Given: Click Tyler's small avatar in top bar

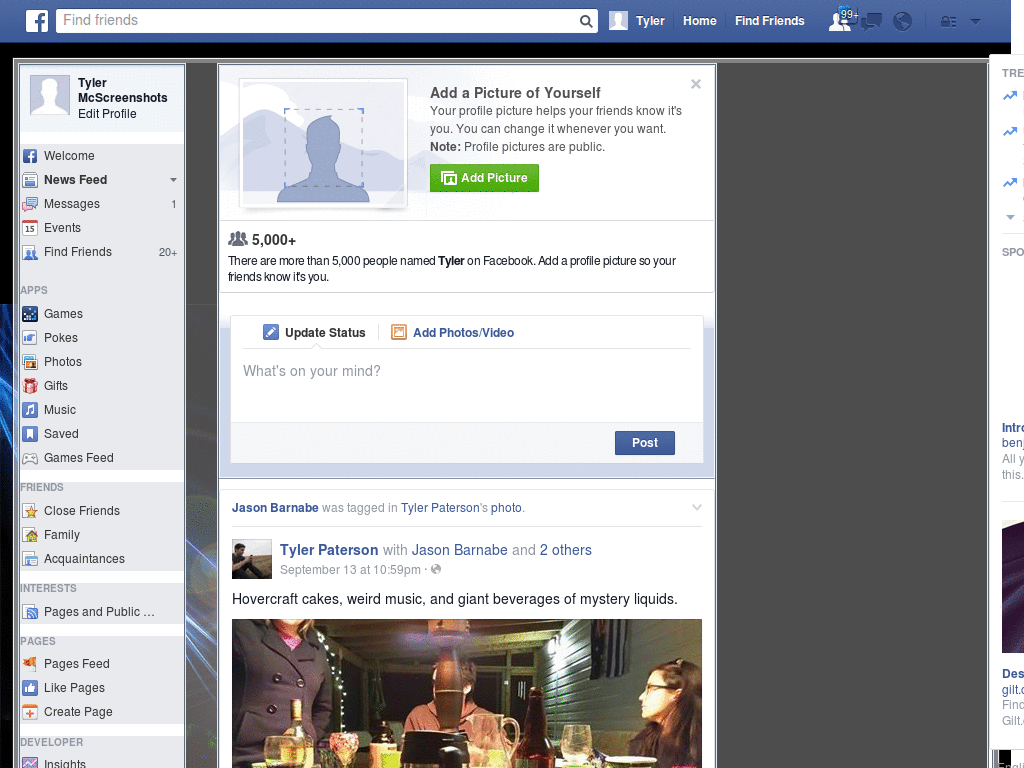Looking at the screenshot, I should tap(618, 21).
